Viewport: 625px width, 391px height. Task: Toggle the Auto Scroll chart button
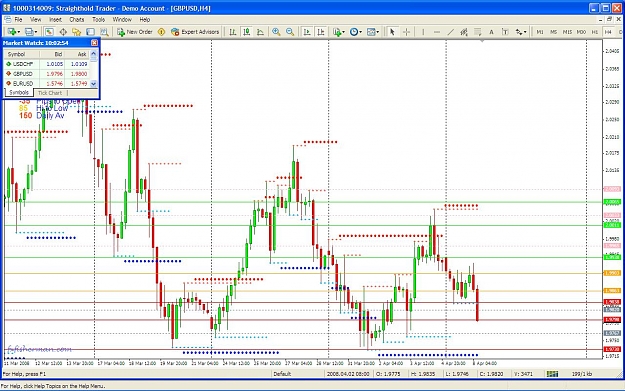pos(307,32)
